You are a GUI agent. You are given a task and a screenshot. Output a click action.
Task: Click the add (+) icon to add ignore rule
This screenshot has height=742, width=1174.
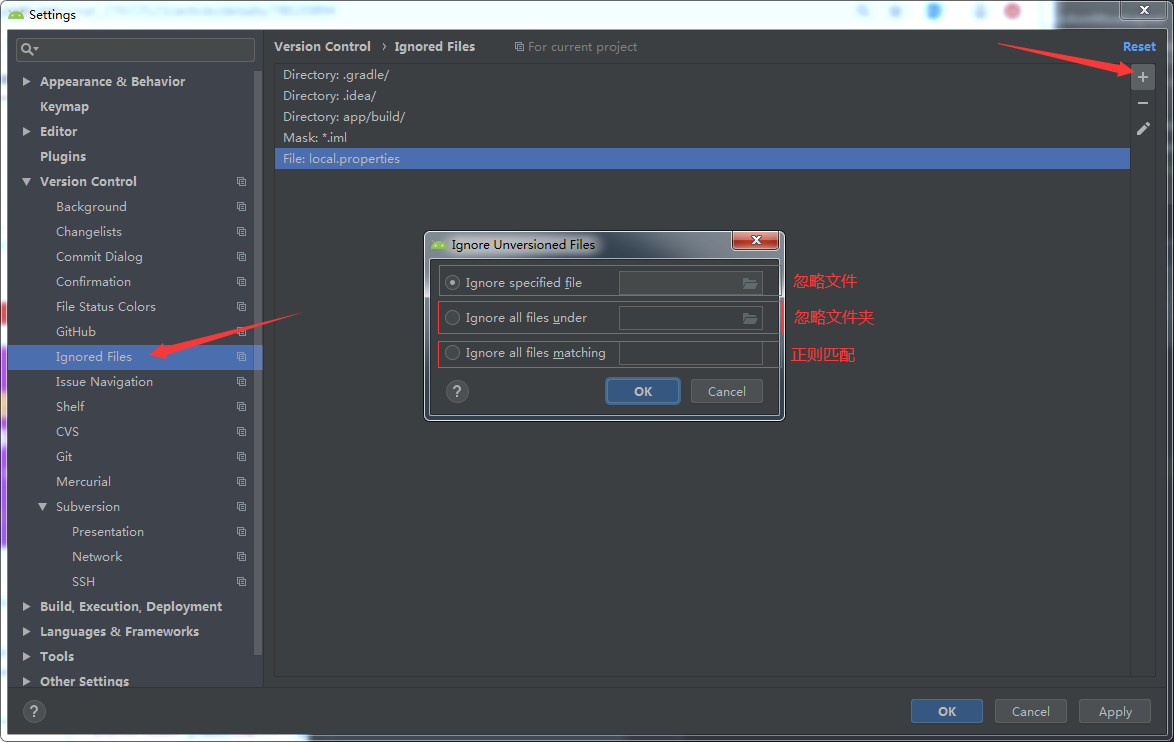pos(1142,76)
